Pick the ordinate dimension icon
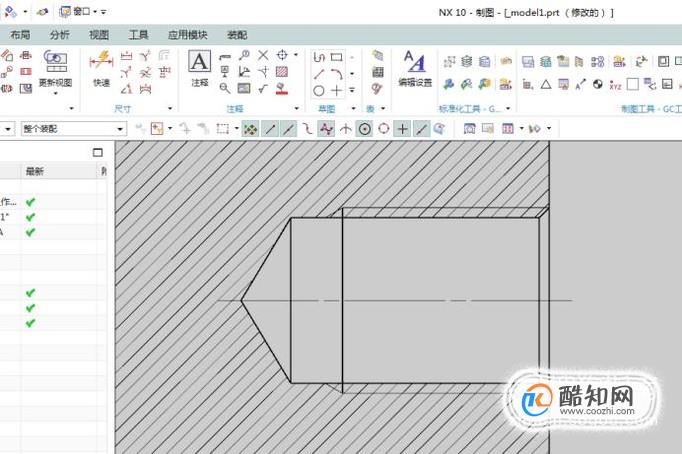Viewport: 682px width, 454px height. (x=164, y=72)
